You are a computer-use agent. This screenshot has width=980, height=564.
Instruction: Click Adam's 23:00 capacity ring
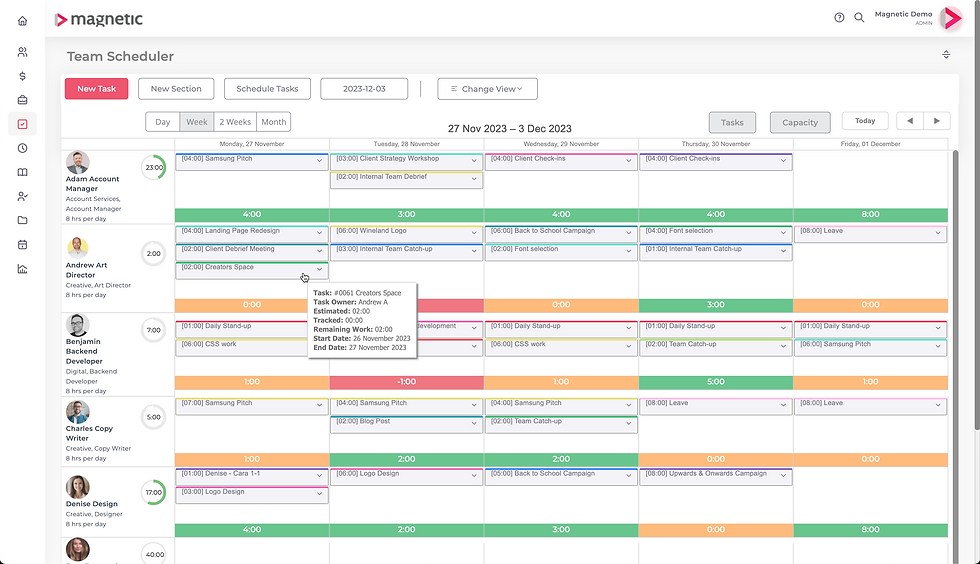[x=153, y=168]
